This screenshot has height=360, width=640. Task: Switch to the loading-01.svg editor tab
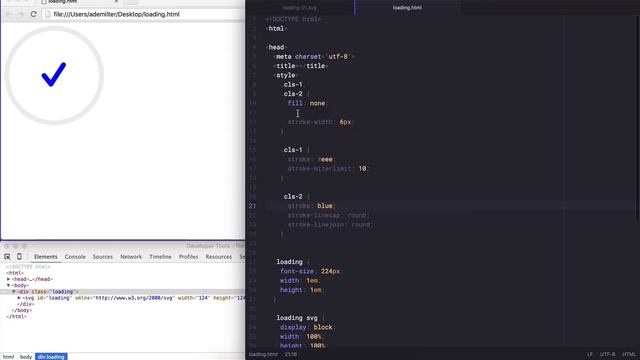[x=300, y=7]
